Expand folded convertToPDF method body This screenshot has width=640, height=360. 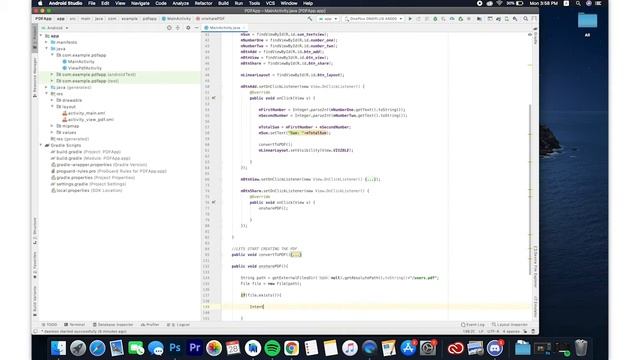296,254
